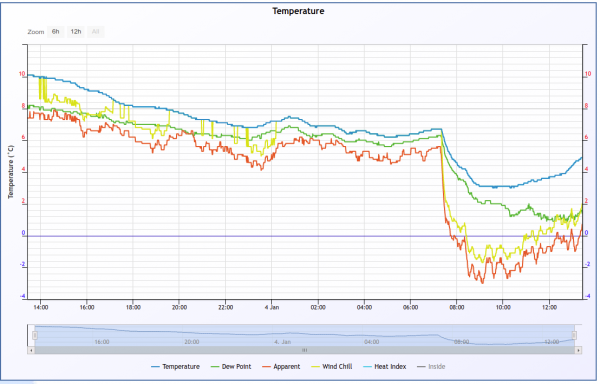Click the navigator scrollbar center grip
This screenshot has width=600, height=384.
click(x=305, y=350)
